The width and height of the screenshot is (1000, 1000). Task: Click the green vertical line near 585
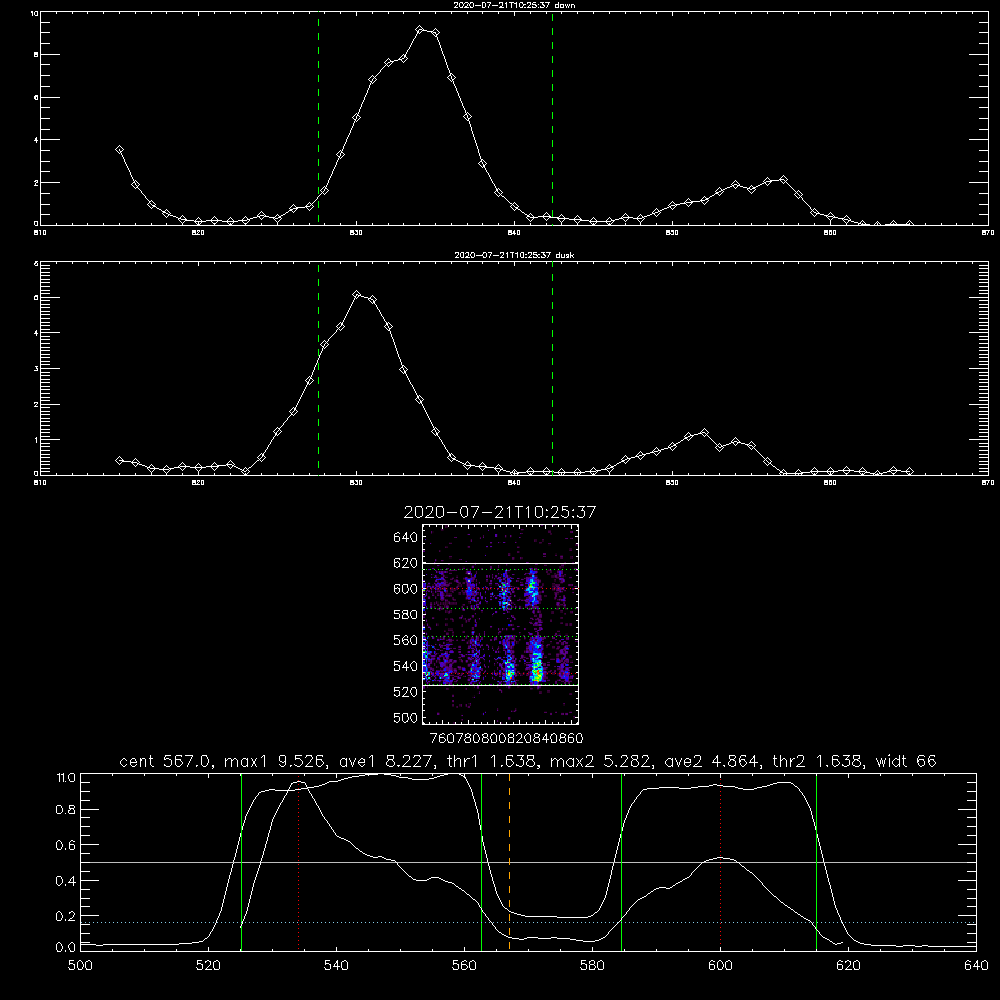click(621, 861)
